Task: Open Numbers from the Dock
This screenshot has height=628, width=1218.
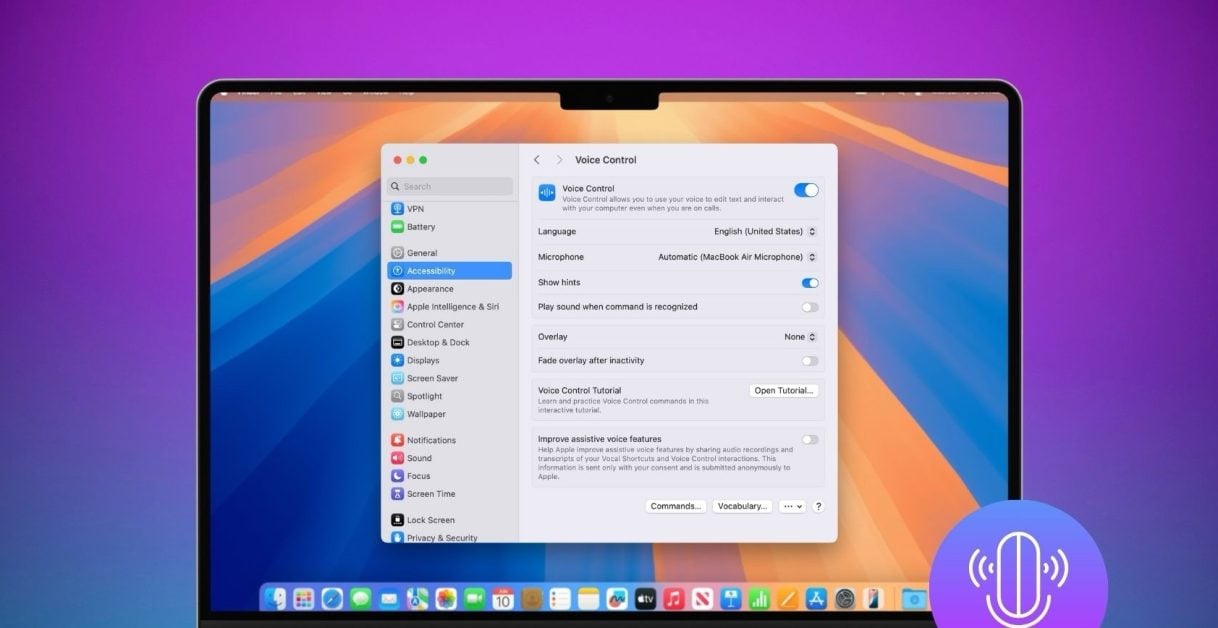Action: click(759, 599)
